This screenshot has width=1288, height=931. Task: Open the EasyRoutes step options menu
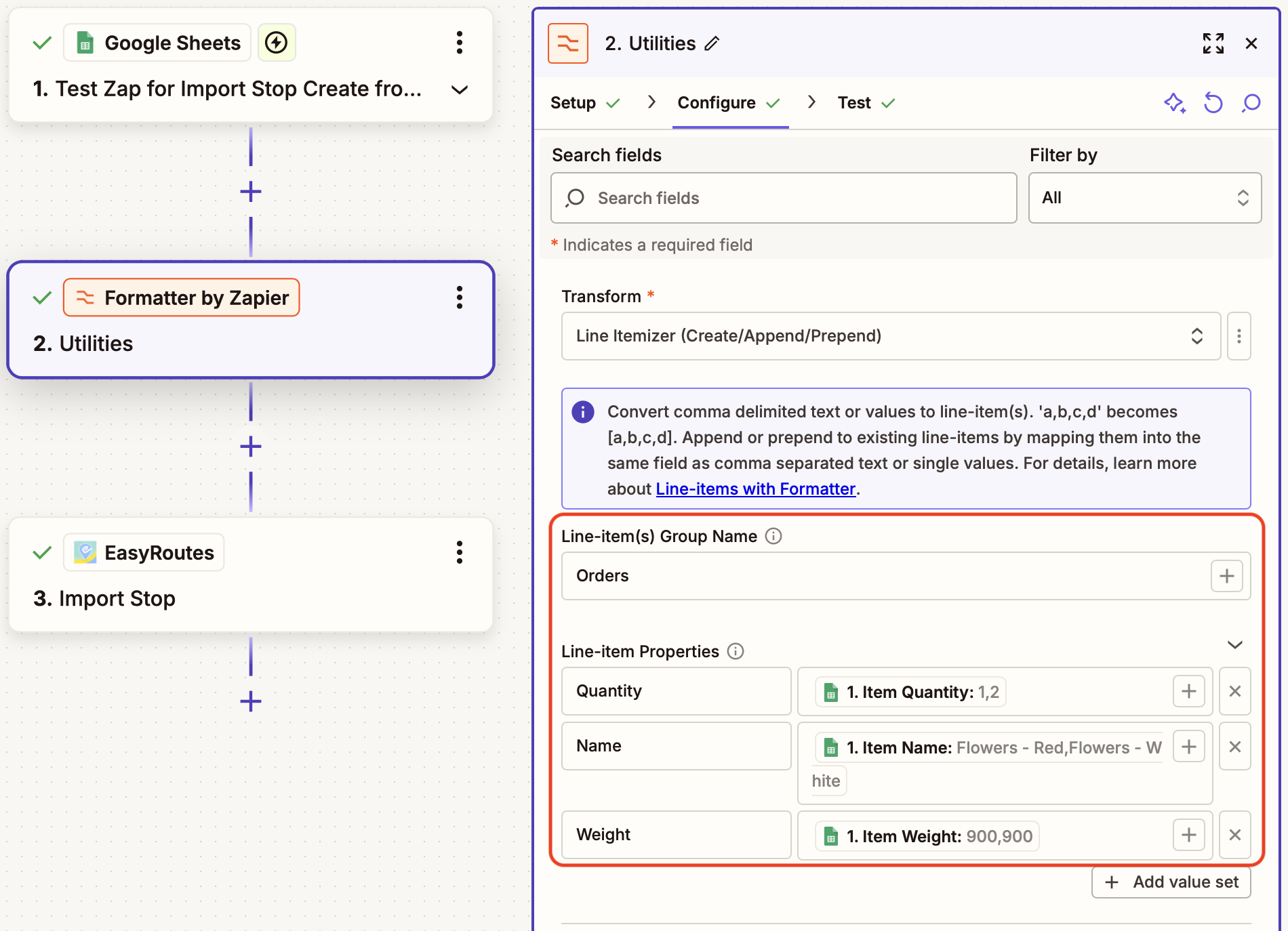460,552
